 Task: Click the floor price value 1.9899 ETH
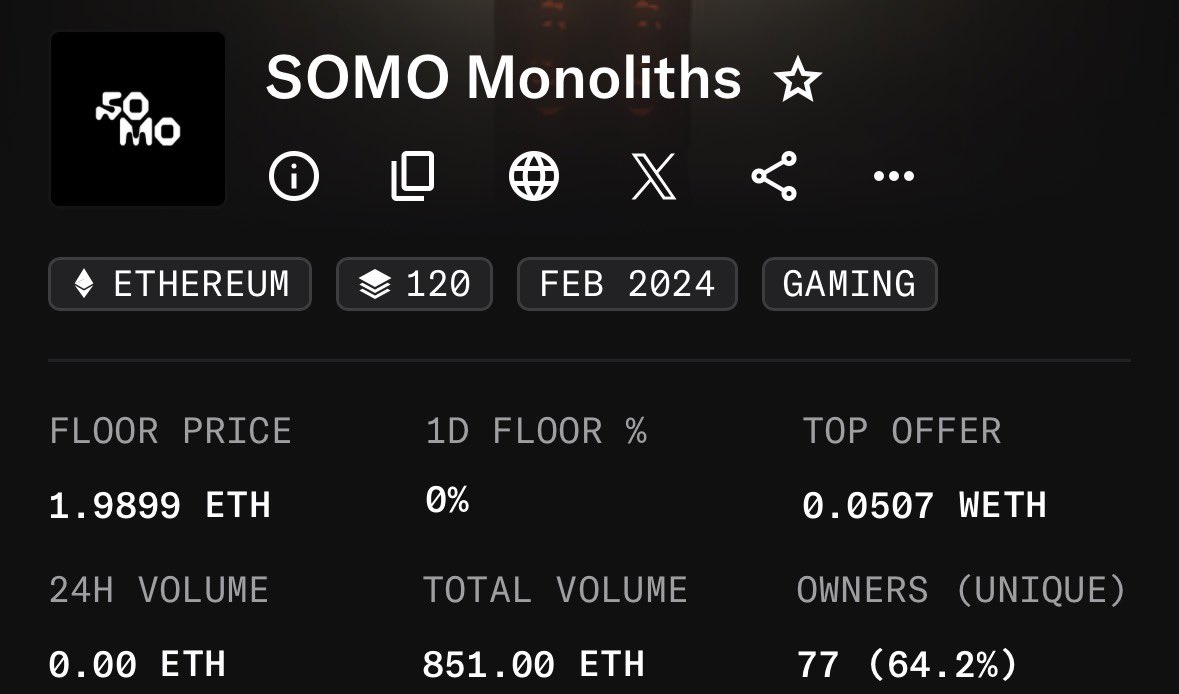tap(160, 505)
